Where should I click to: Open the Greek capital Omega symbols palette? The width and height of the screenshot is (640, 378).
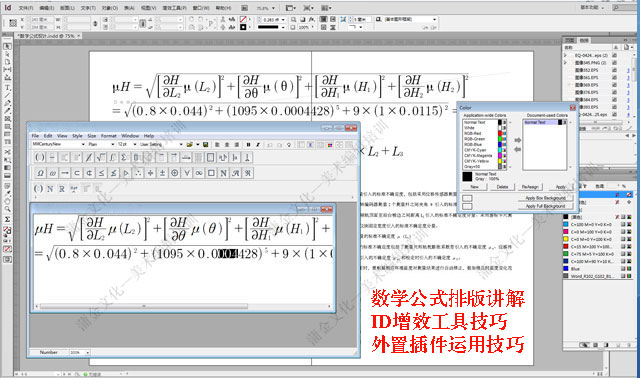pyautogui.click(x=40, y=173)
